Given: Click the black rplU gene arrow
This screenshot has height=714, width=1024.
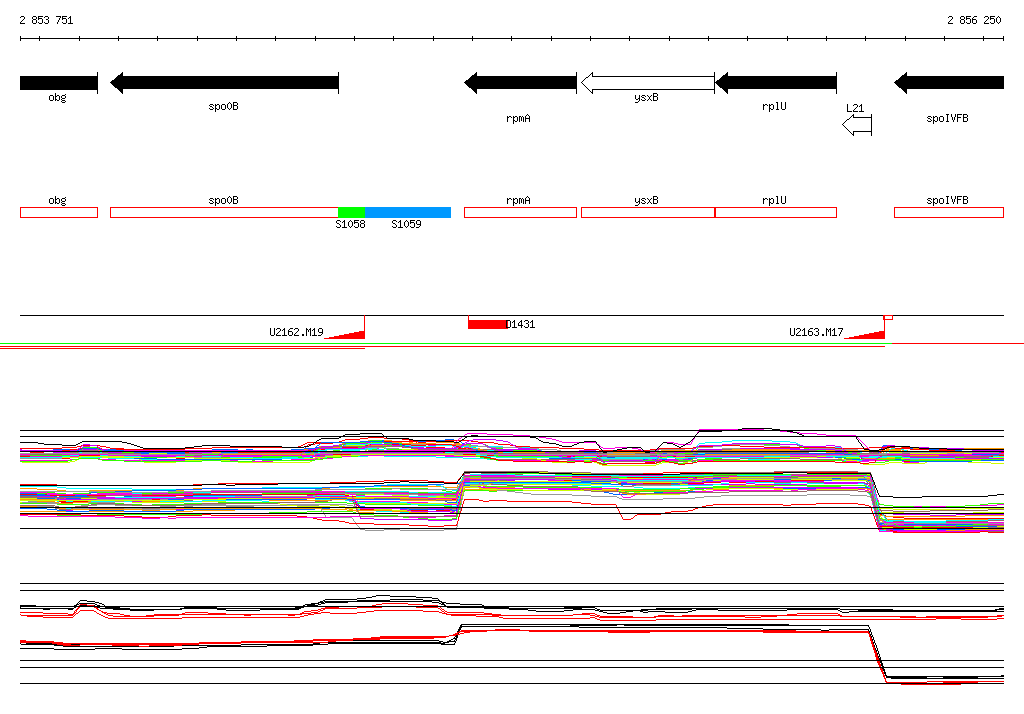Looking at the screenshot, I should (776, 83).
